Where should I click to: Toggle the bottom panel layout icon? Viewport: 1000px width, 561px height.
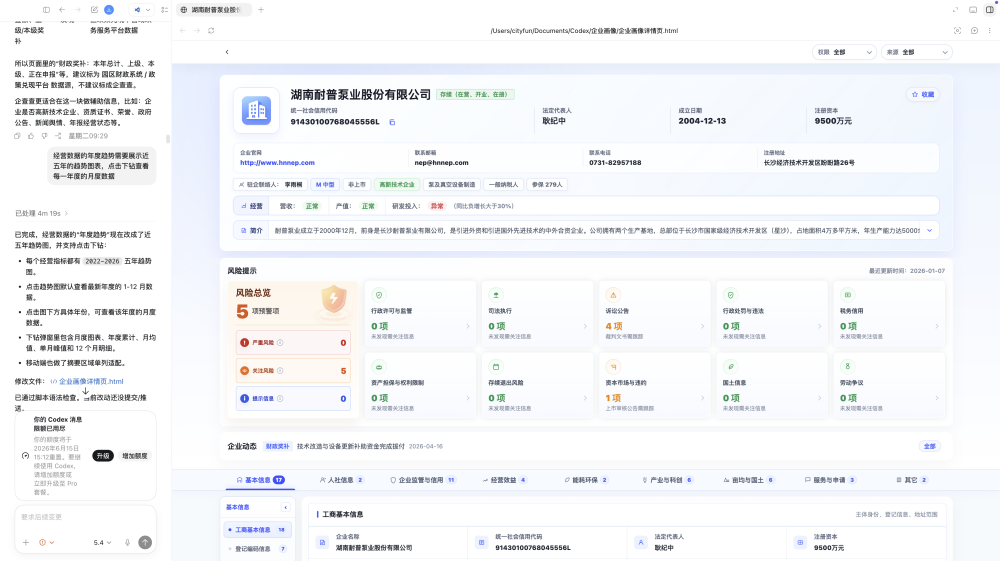(x=973, y=10)
